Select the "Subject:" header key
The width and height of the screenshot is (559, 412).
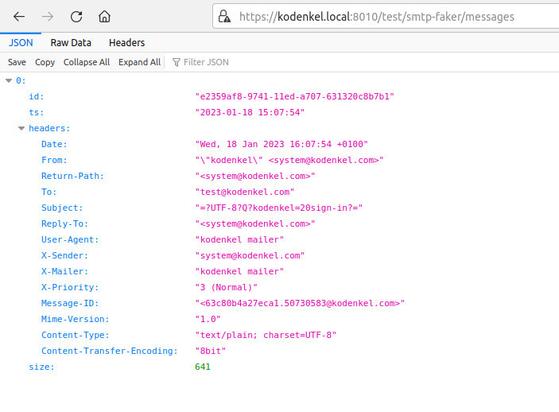pyautogui.click(x=62, y=208)
